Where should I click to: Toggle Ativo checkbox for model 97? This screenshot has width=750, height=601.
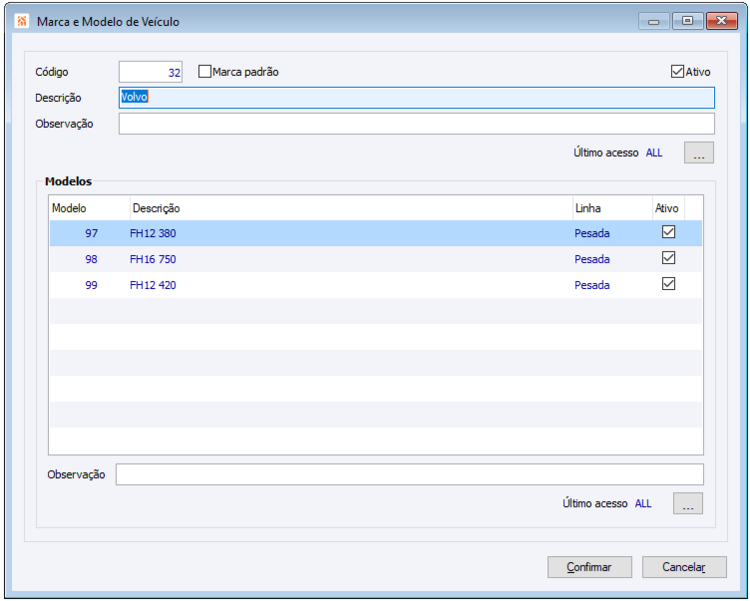click(x=668, y=232)
